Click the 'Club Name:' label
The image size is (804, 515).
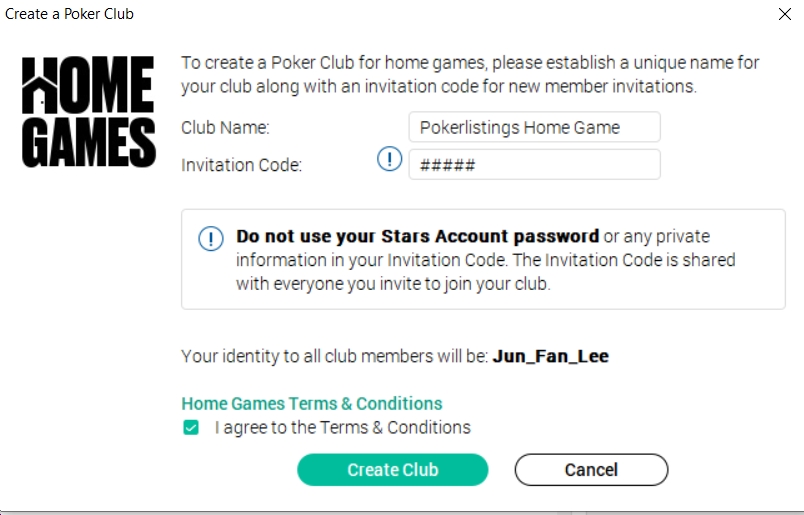point(225,127)
